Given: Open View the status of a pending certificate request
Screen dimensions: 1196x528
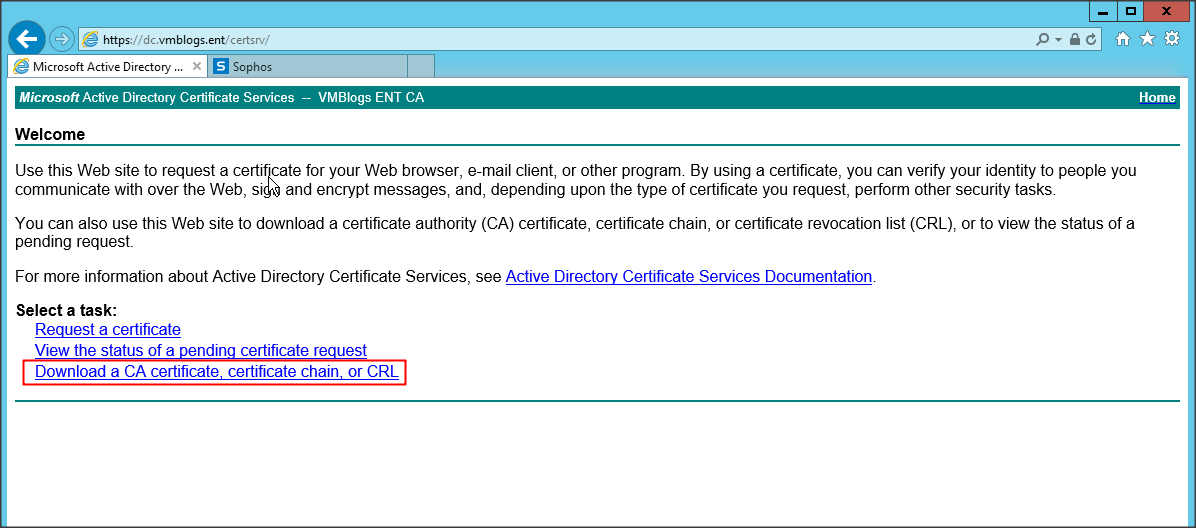Looking at the screenshot, I should [x=201, y=351].
